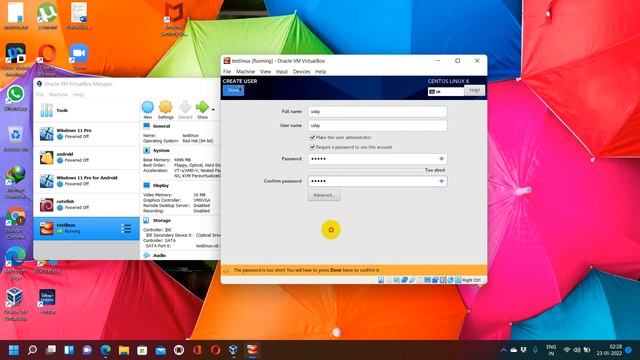Viewport: 640px width, 360px height.
Task: Open Widgets icon on taskbar
Action: click(69, 350)
